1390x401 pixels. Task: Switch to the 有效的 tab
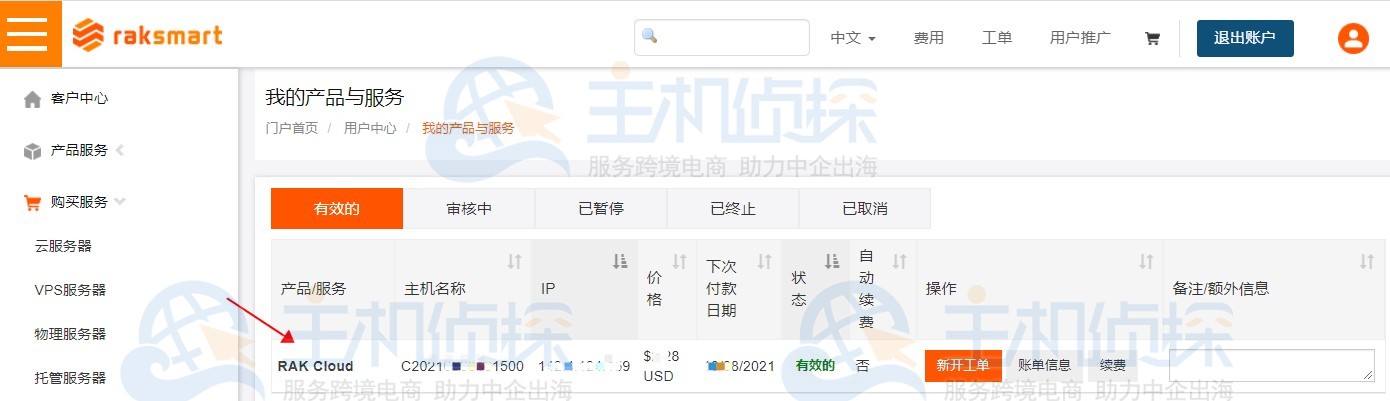point(337,209)
